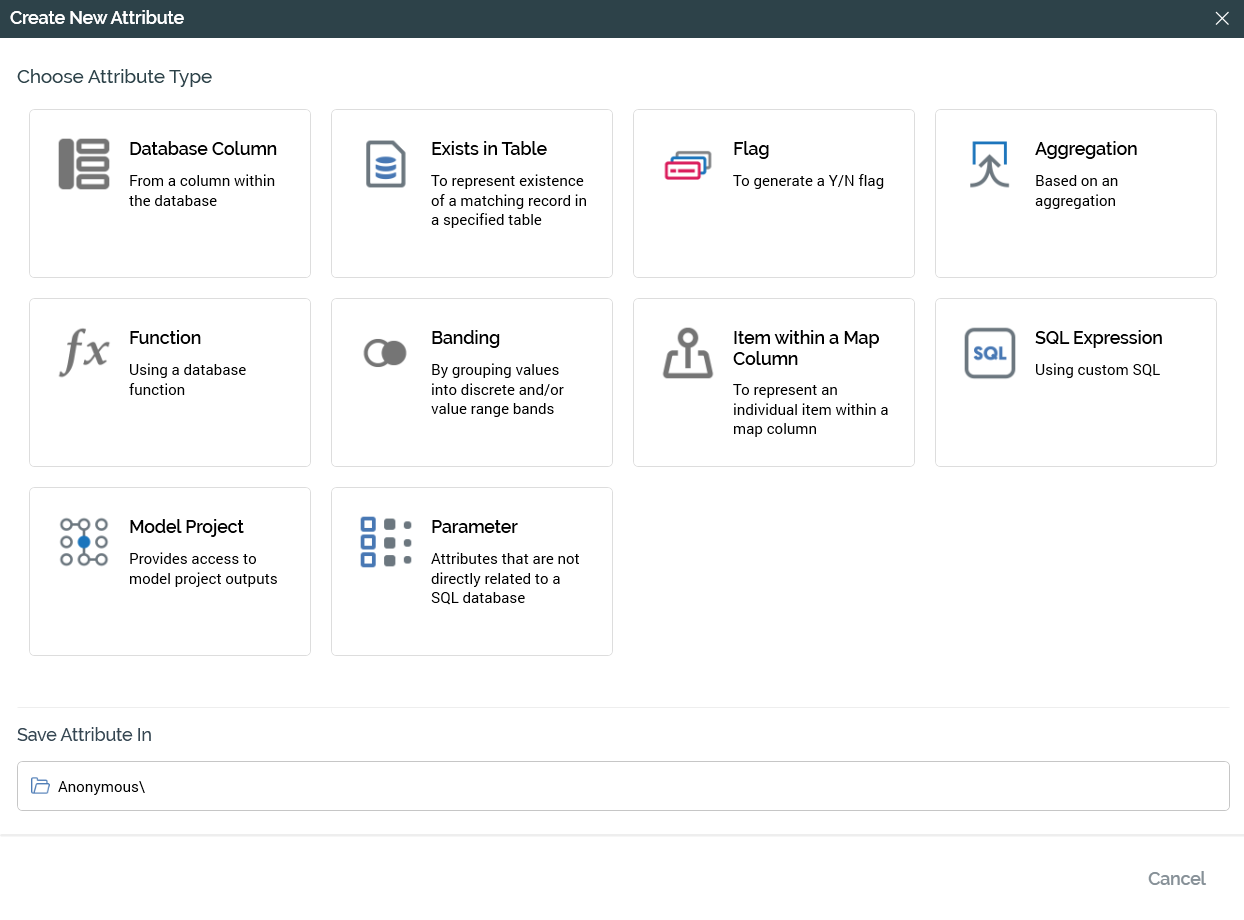Click the folder icon in save path
The height and width of the screenshot is (920, 1244).
point(40,786)
